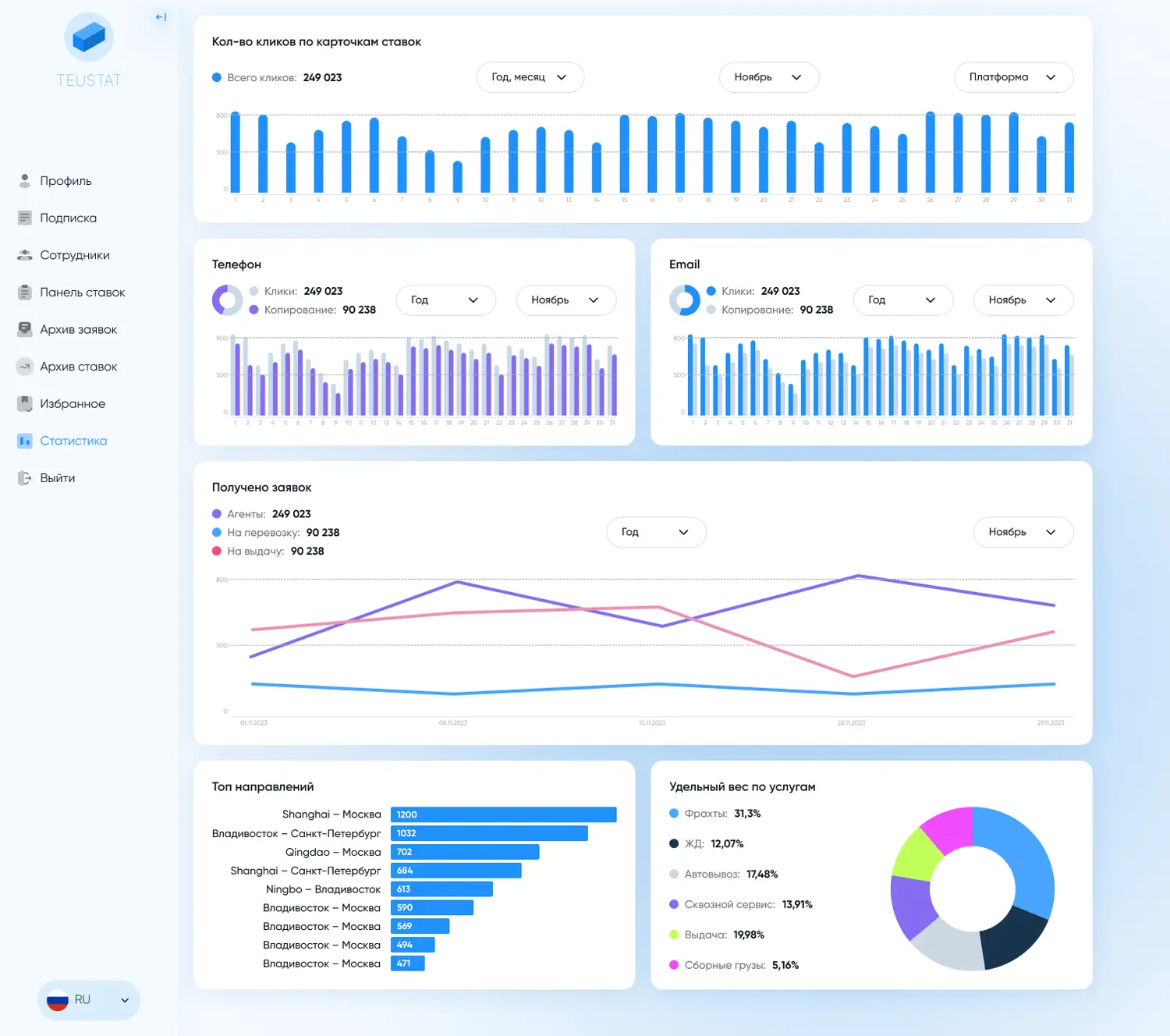1170x1036 pixels.
Task: Toggle Email Копирование legend dot
Action: pos(711,310)
